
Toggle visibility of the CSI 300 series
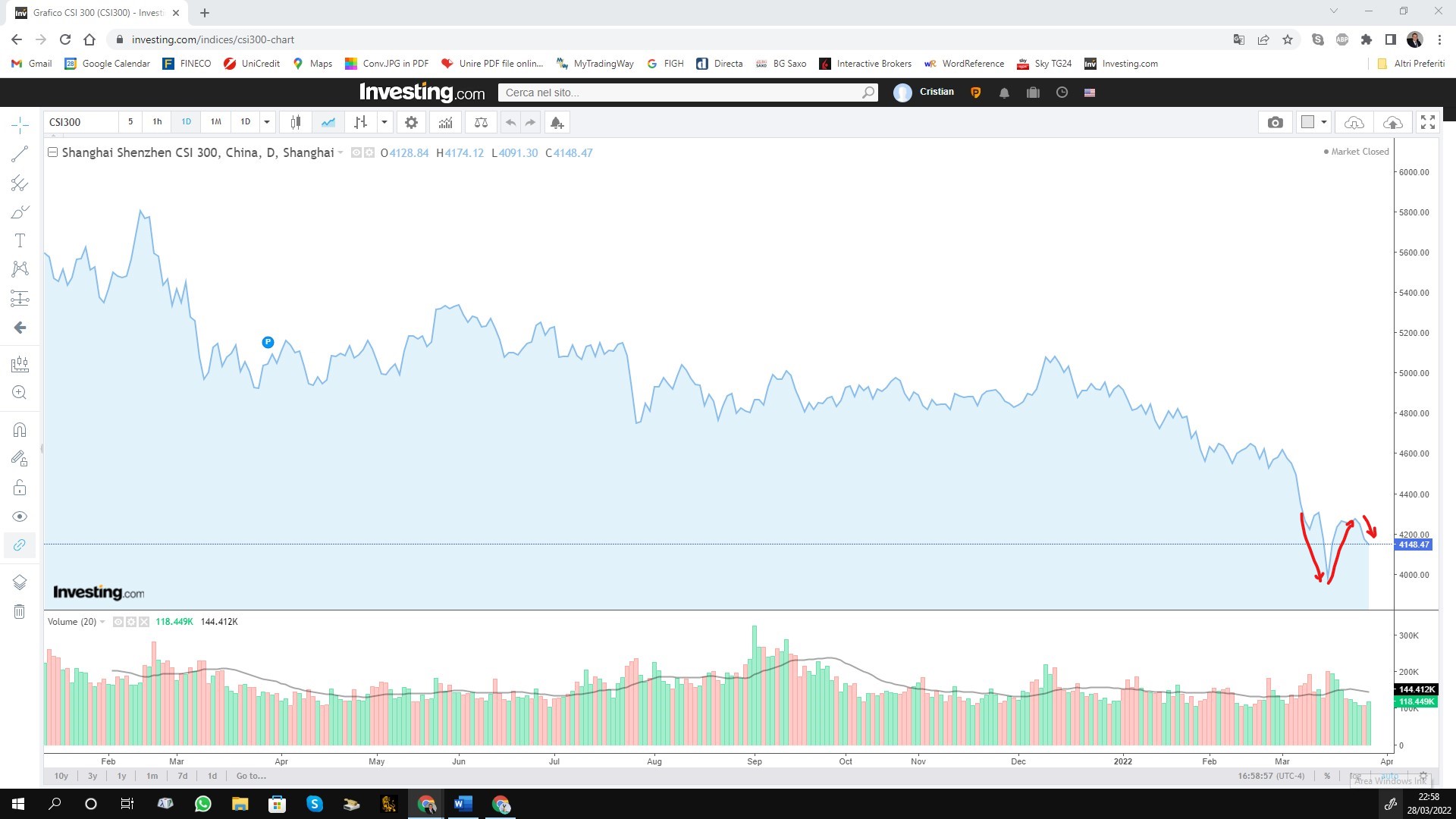click(x=356, y=152)
